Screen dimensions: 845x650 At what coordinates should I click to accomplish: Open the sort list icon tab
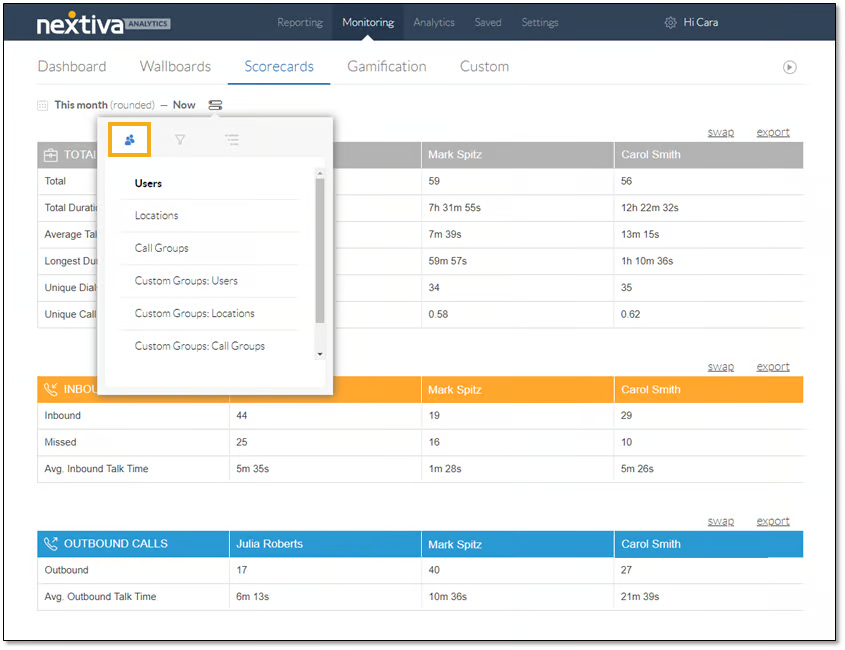coord(232,140)
